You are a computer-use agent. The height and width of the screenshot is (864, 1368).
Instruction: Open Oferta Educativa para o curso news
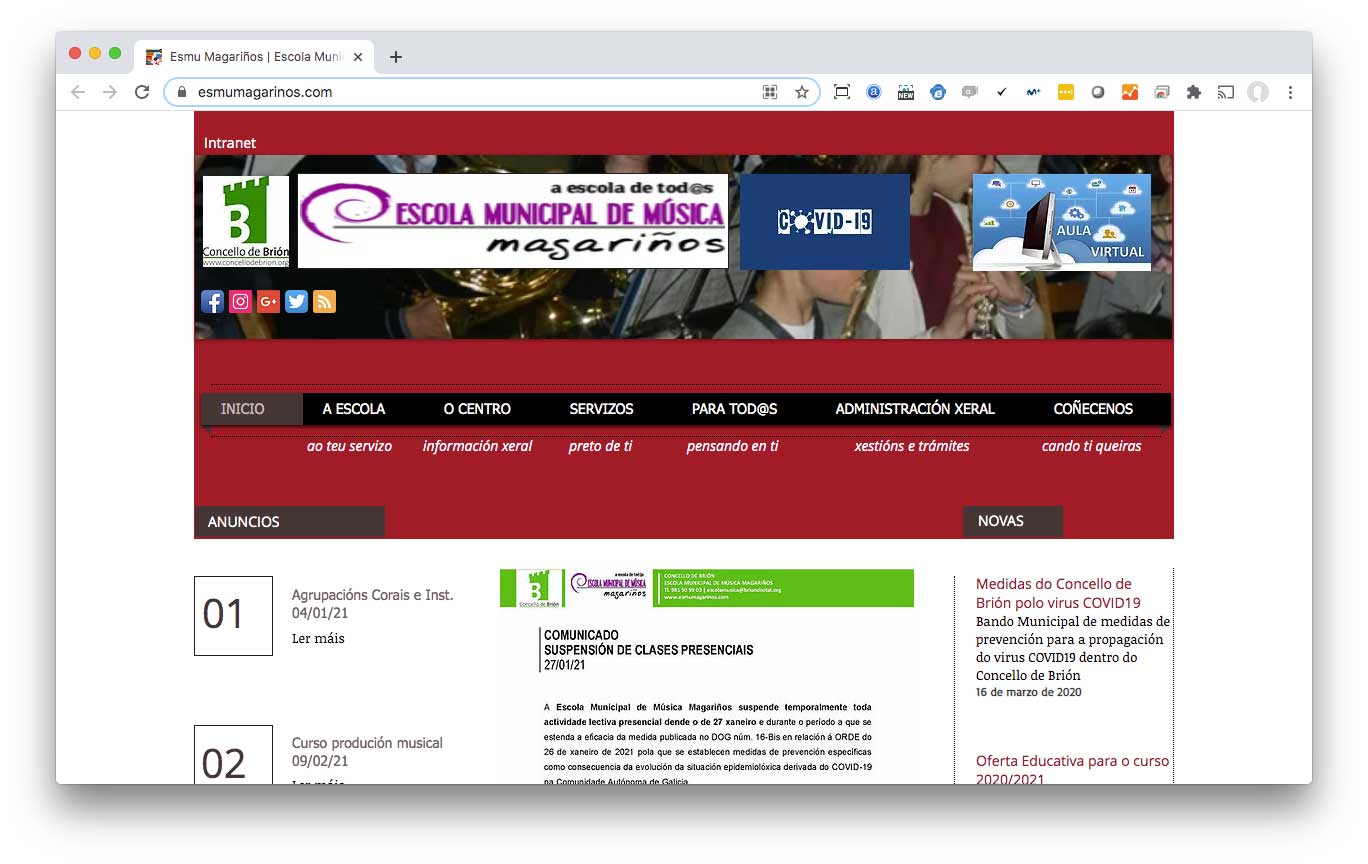coord(1072,770)
